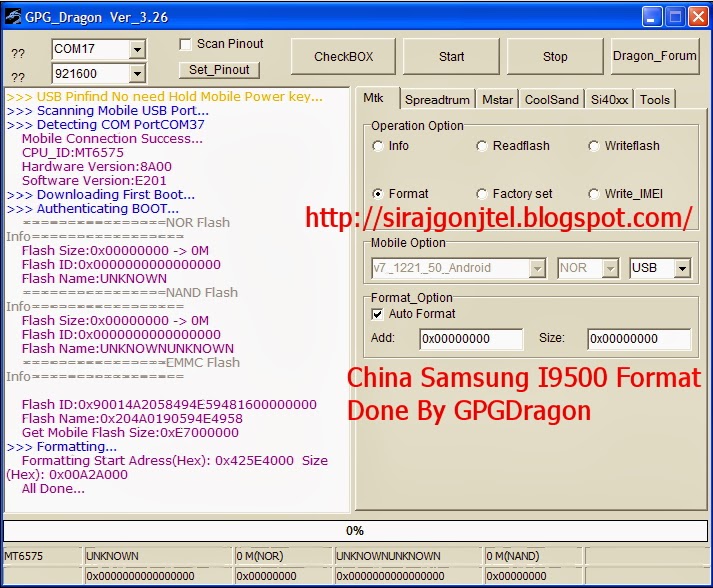This screenshot has height=588, width=713.
Task: Click the 'CPU_ID:MT6575' log line
Action: pyautogui.click(x=73, y=153)
